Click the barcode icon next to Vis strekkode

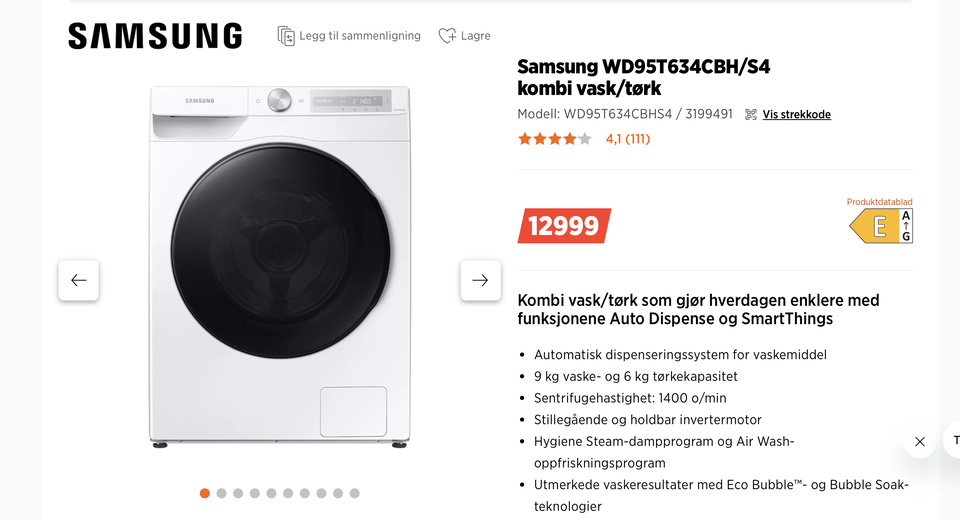point(751,115)
